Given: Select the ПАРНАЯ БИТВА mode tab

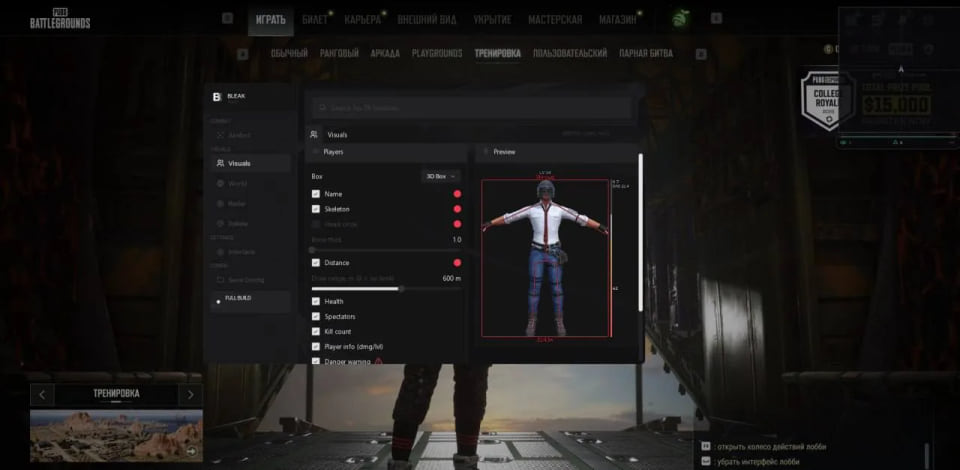Looking at the screenshot, I should click(x=646, y=54).
